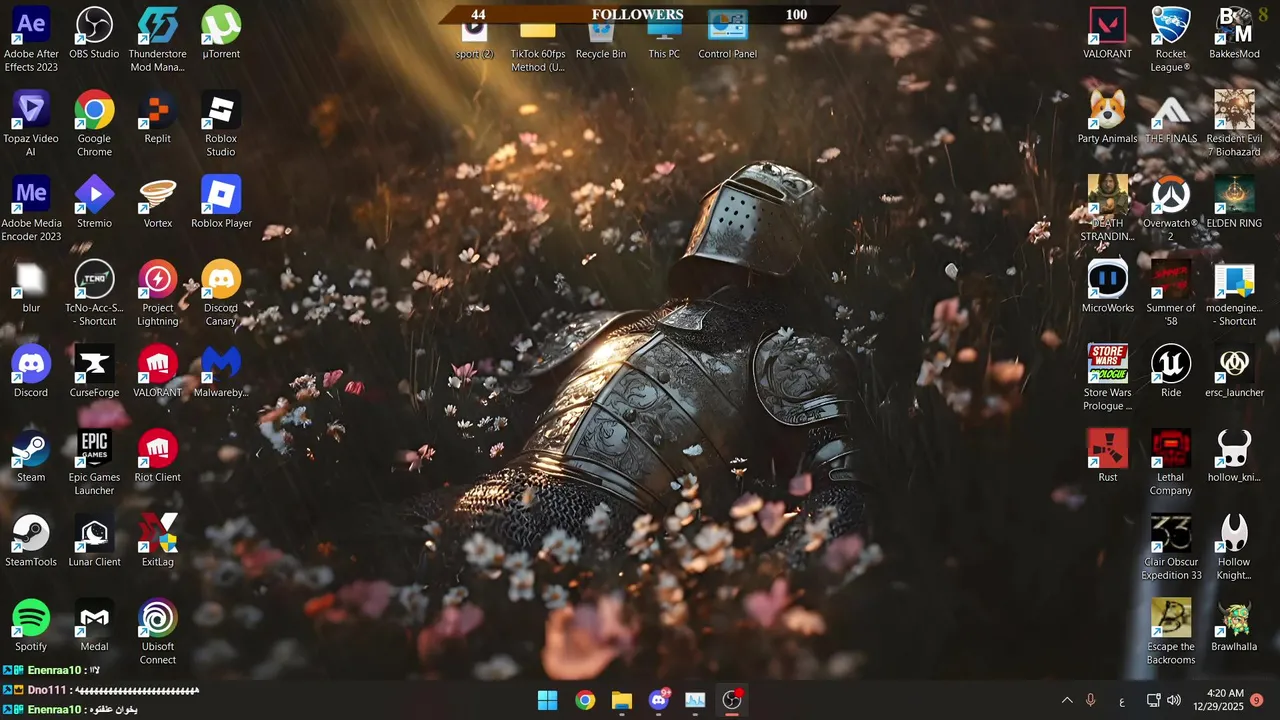Select the ELDEN RING desktop icon

tap(1234, 202)
